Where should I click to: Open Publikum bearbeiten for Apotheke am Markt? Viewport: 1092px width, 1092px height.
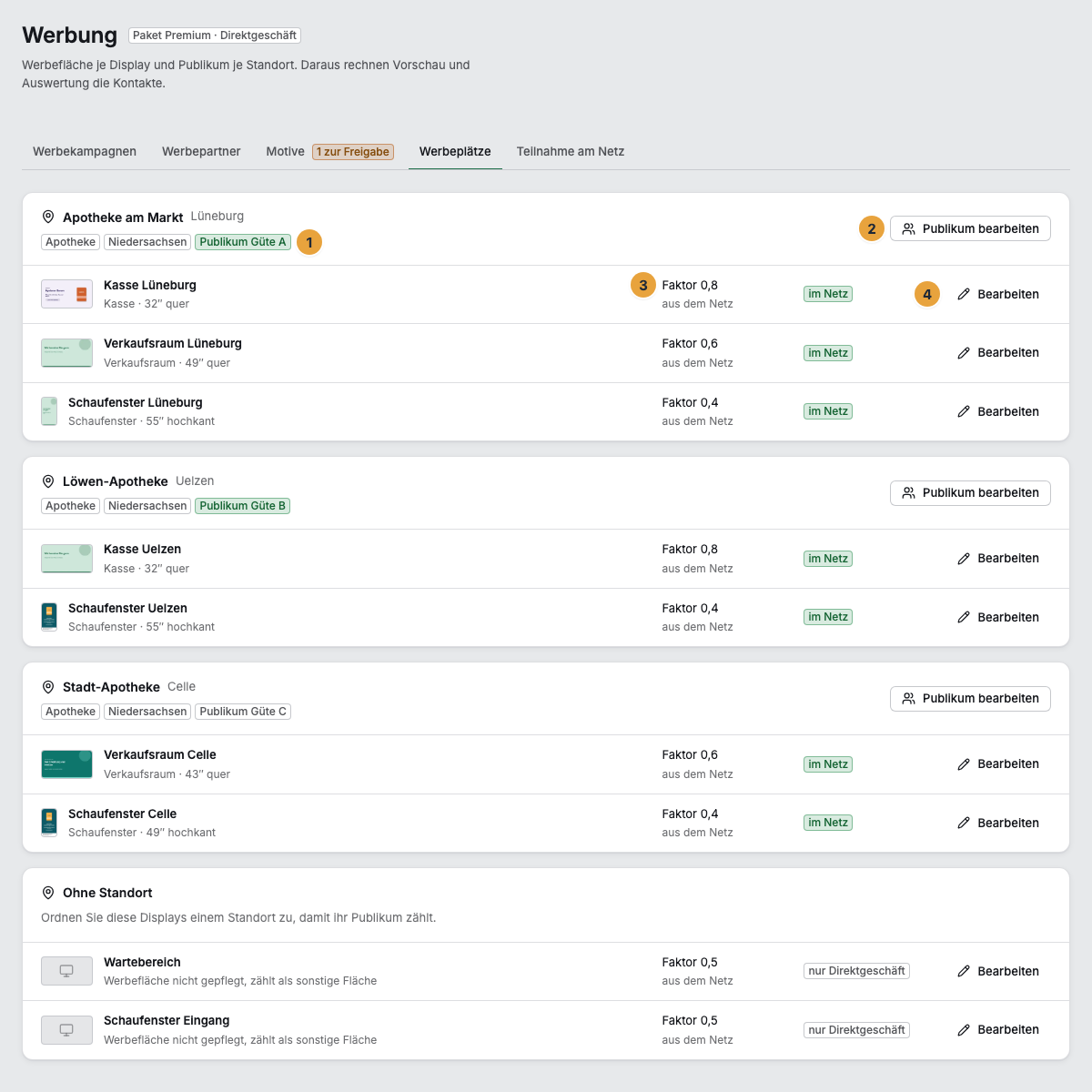coord(970,228)
